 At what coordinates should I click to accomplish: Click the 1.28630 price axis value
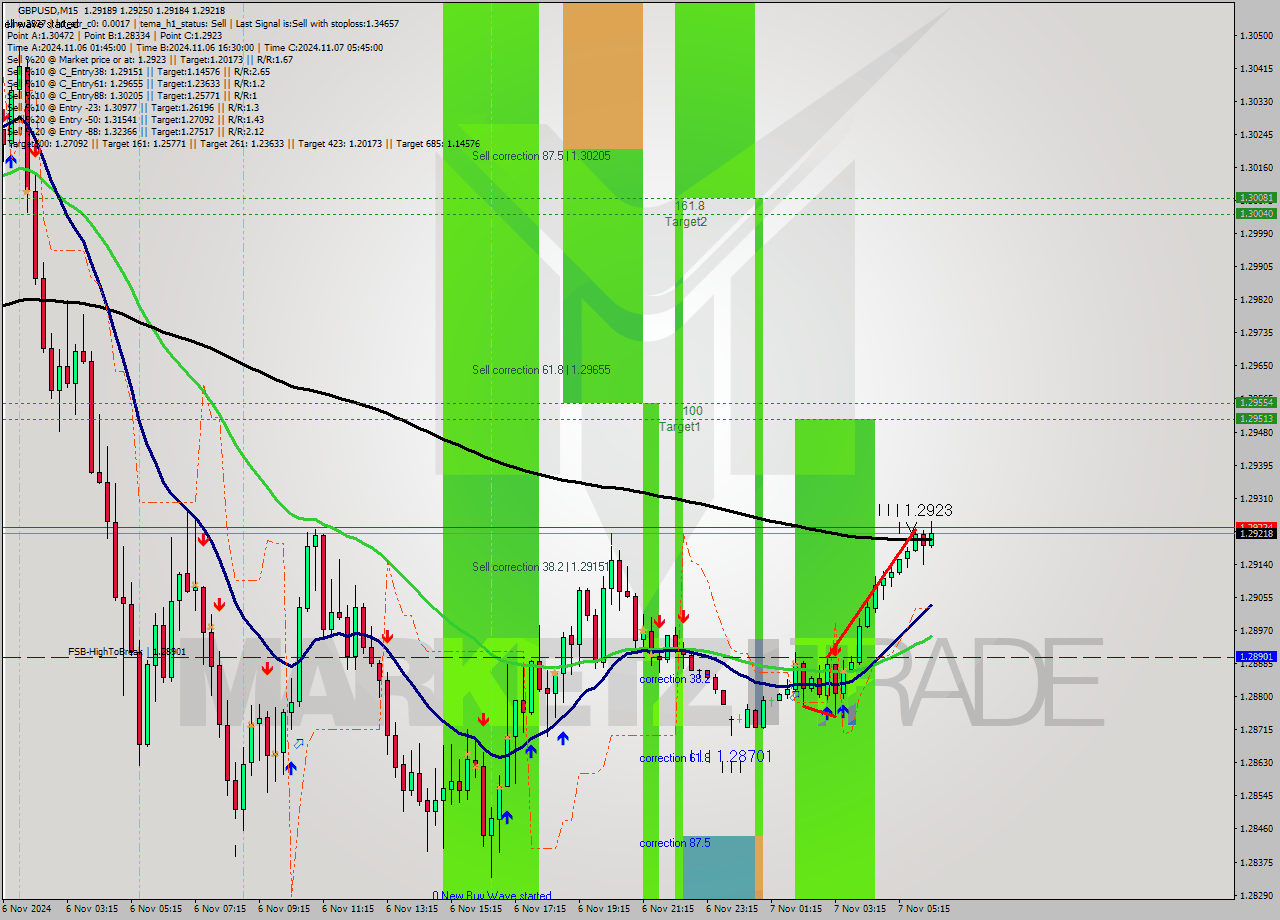pyautogui.click(x=1256, y=762)
